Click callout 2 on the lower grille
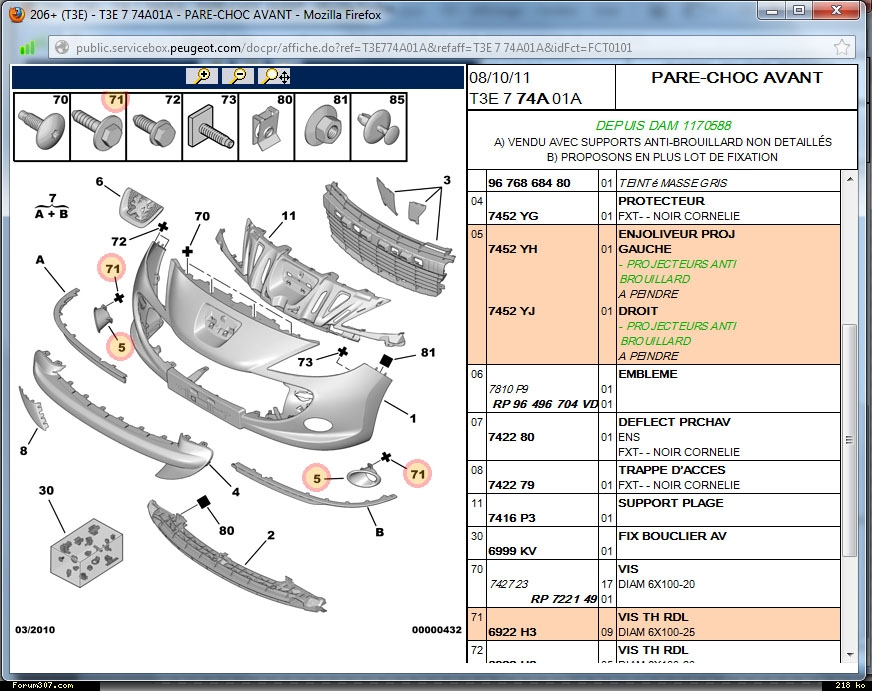 pos(271,535)
